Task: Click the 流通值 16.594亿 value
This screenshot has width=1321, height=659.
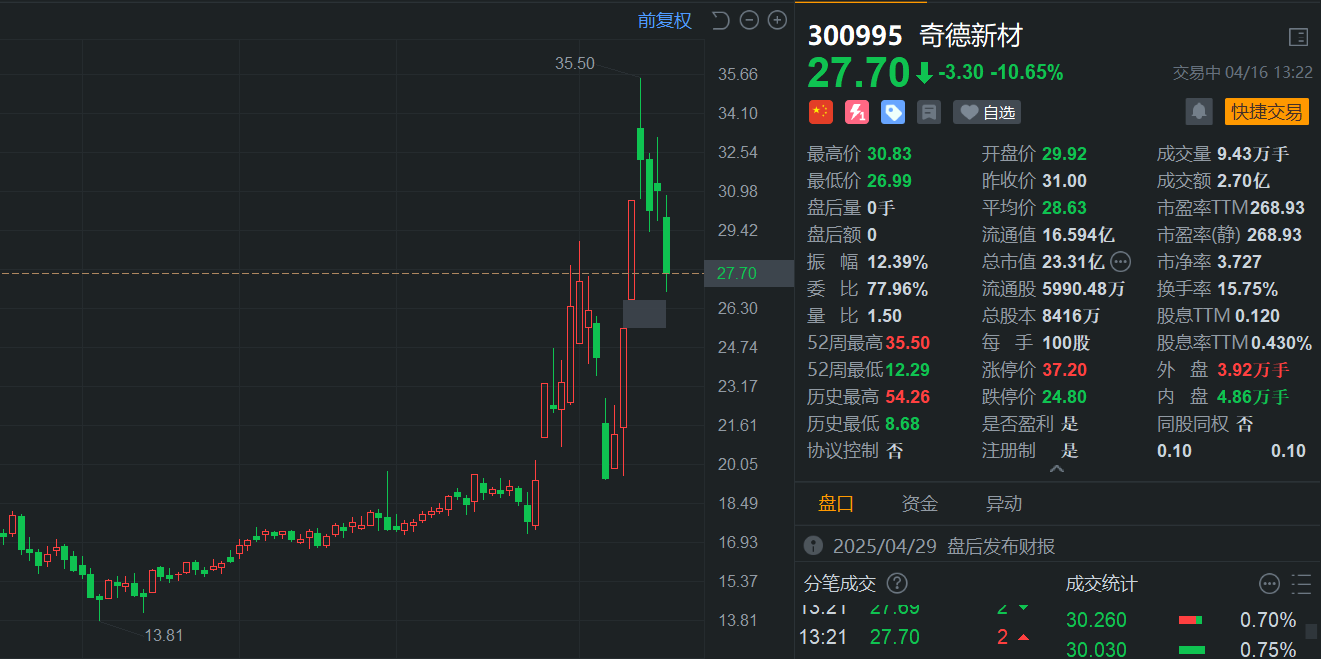Action: tap(1078, 235)
